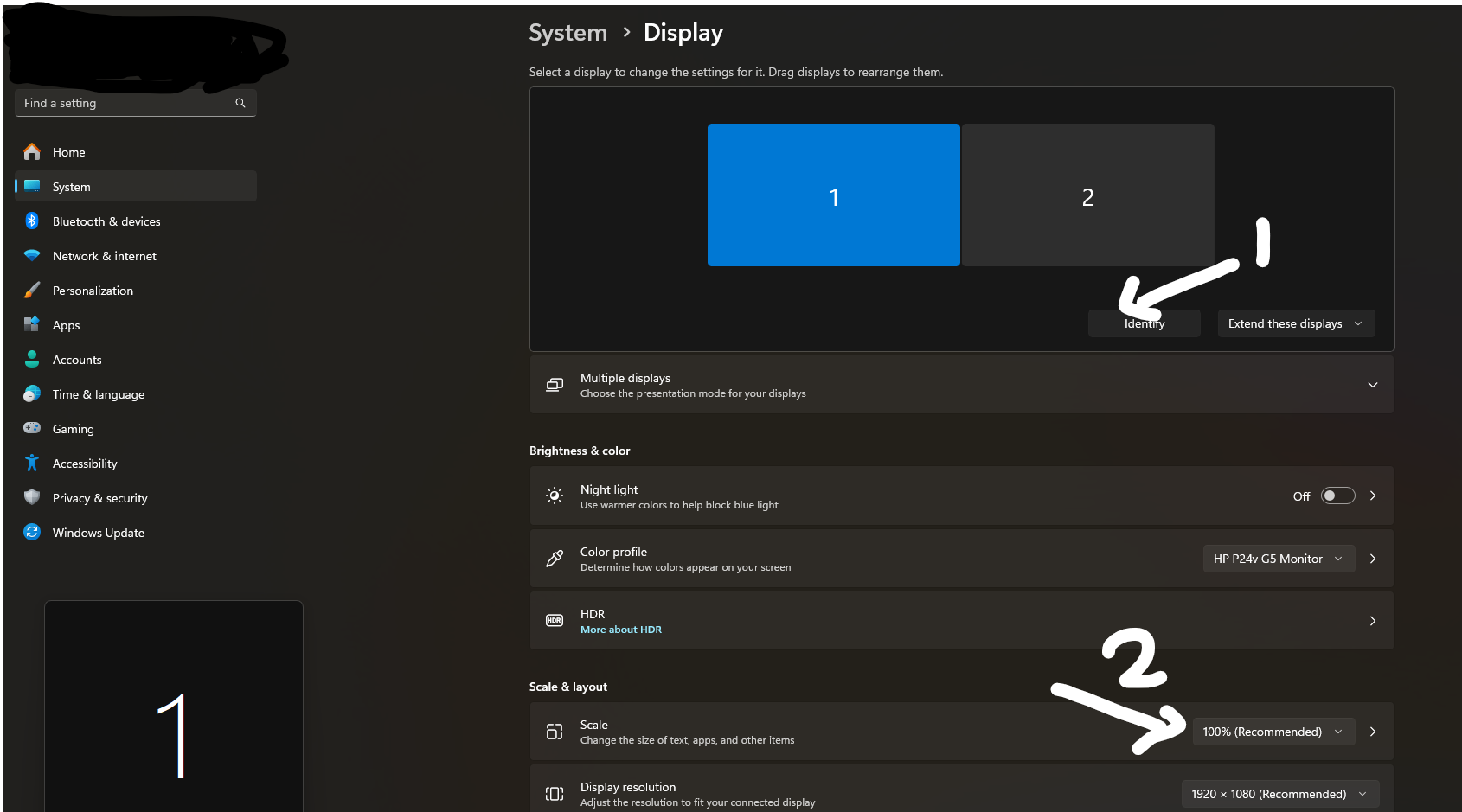Click the Night light sun icon
The width and height of the screenshot is (1462, 812).
[x=555, y=496]
